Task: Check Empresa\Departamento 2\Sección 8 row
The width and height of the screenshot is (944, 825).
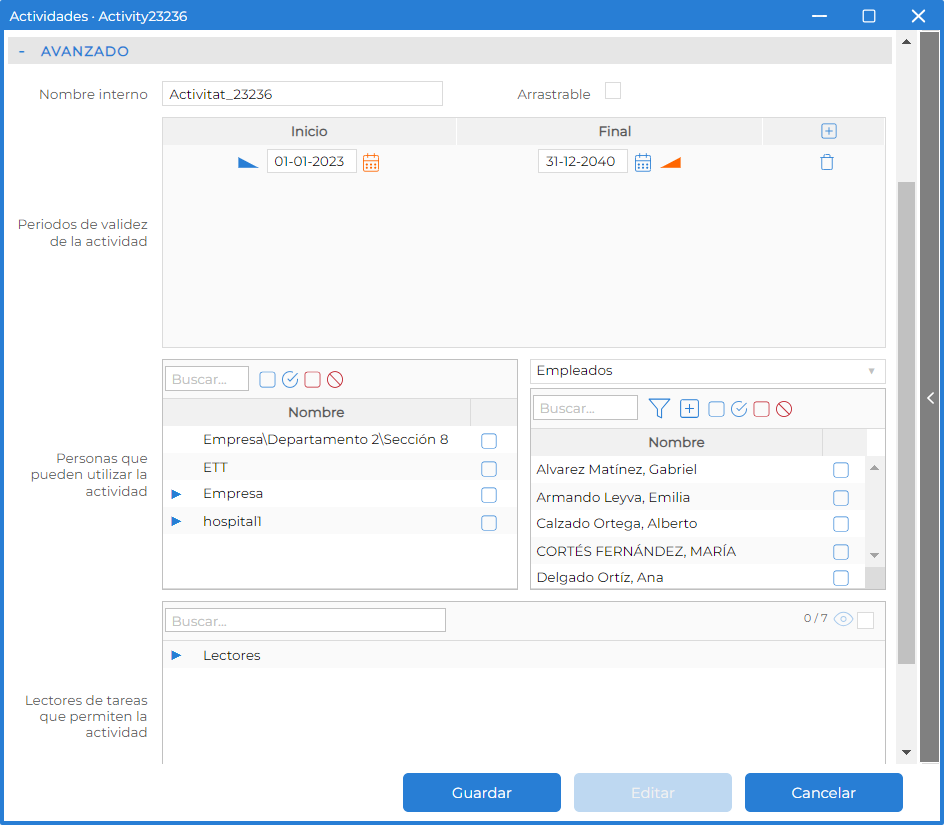Action: point(489,441)
